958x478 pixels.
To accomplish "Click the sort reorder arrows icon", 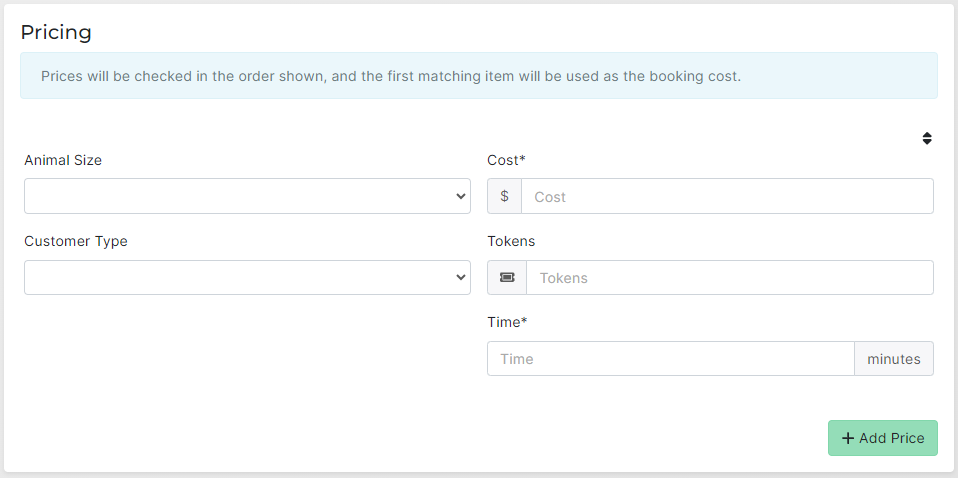I will pos(927,139).
